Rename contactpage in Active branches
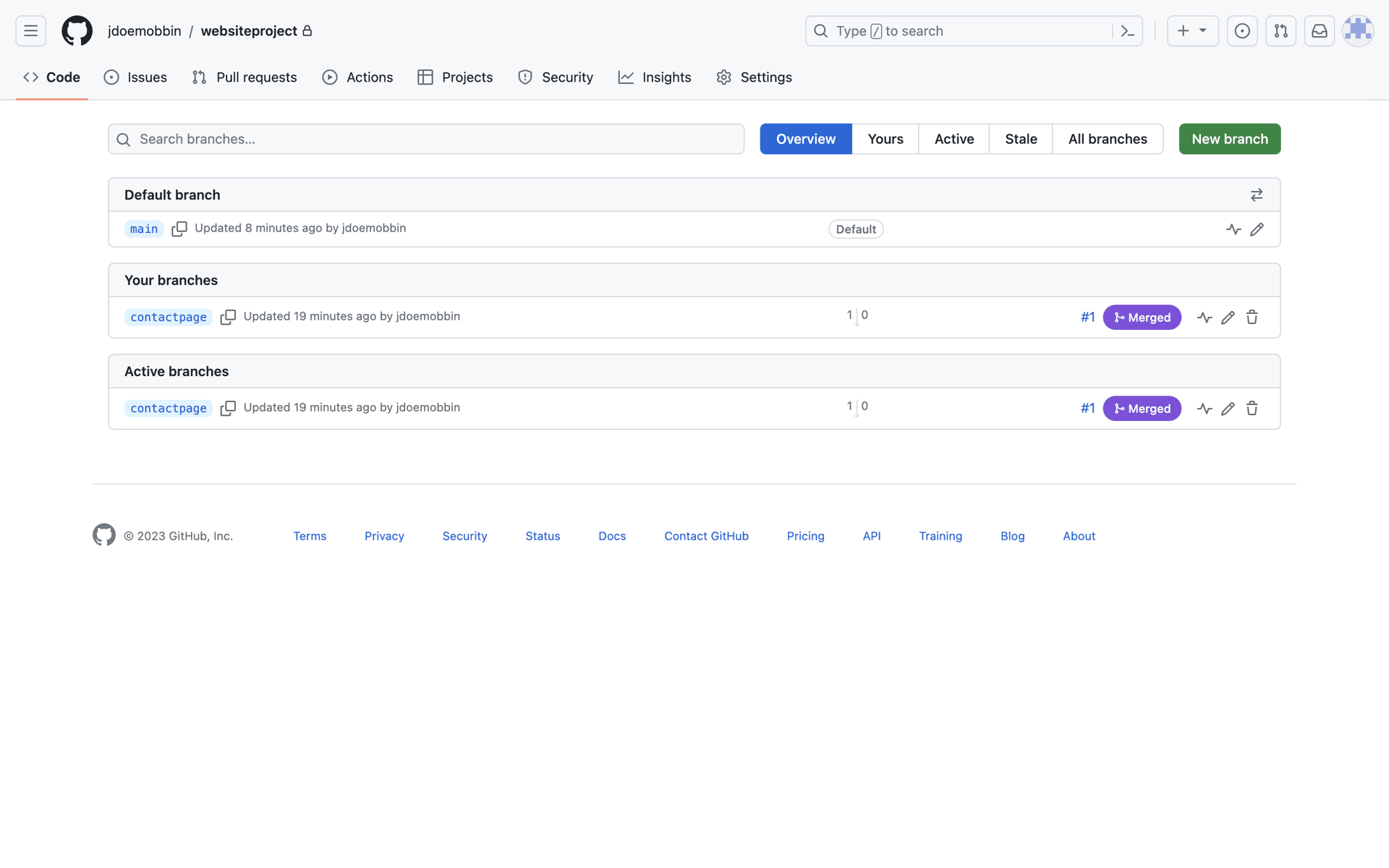The width and height of the screenshot is (1389, 868). point(1228,409)
